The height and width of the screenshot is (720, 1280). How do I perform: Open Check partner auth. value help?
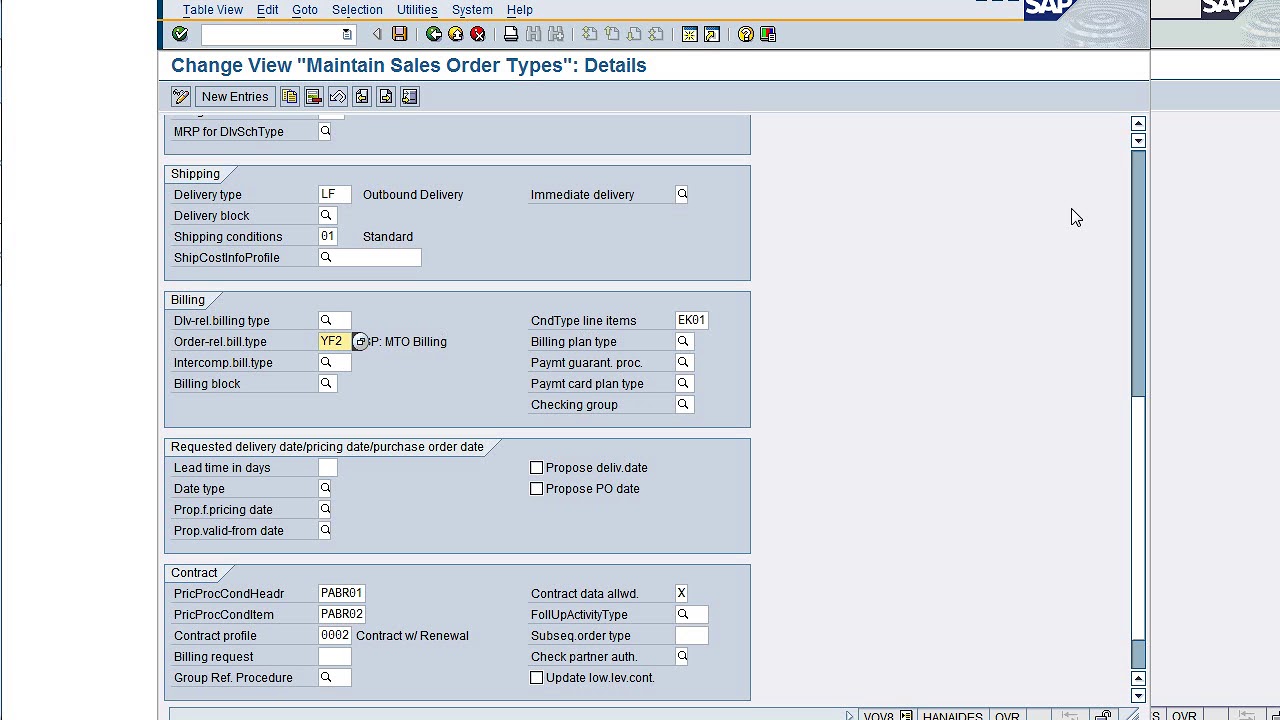(x=682, y=656)
